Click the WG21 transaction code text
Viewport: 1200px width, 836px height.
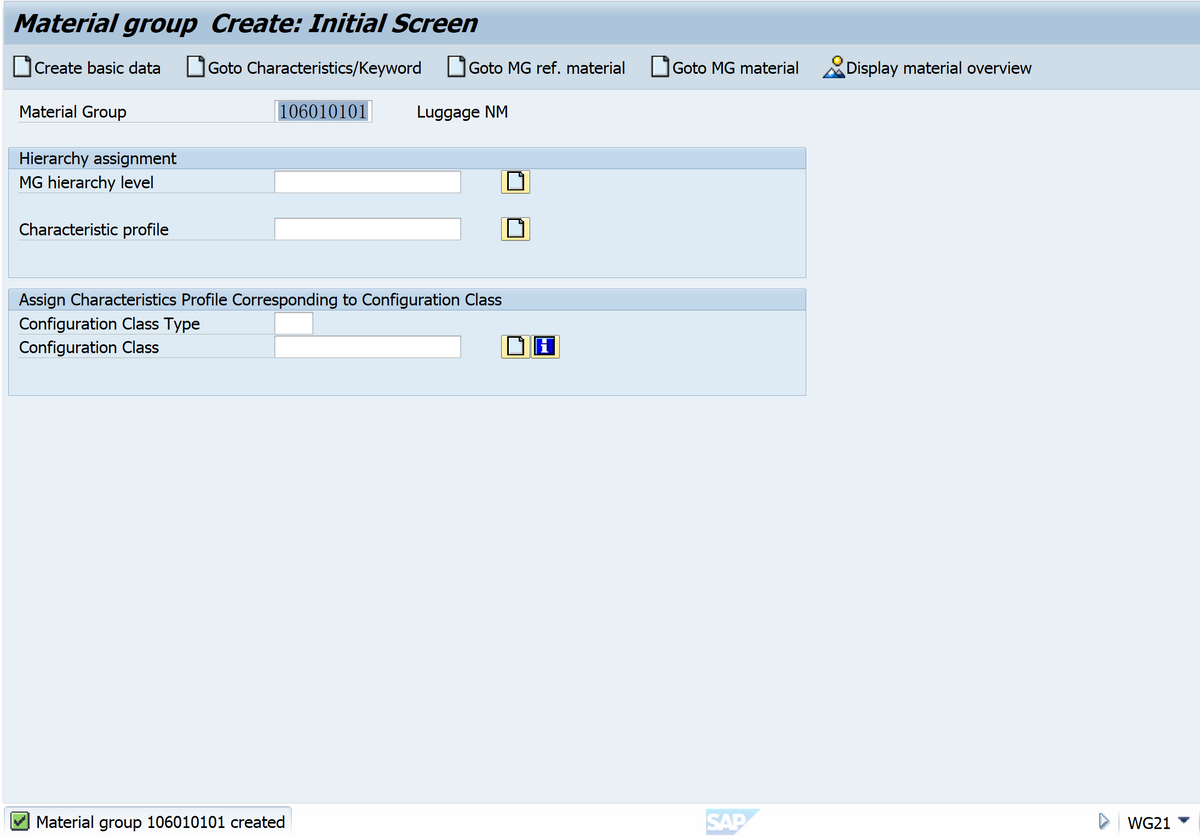[x=1148, y=822]
